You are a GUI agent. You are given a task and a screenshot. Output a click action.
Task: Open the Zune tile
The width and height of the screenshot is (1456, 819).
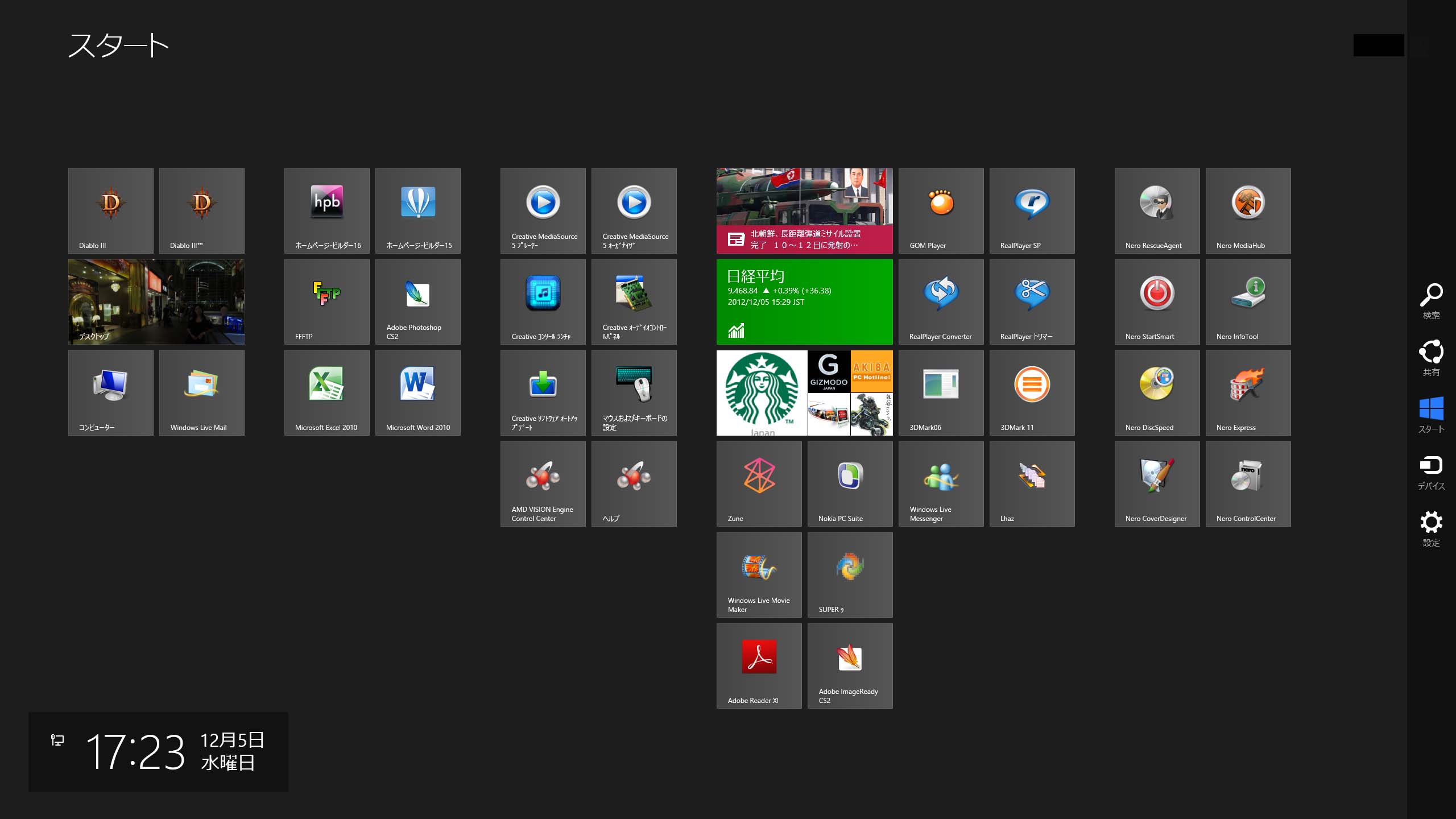click(759, 484)
